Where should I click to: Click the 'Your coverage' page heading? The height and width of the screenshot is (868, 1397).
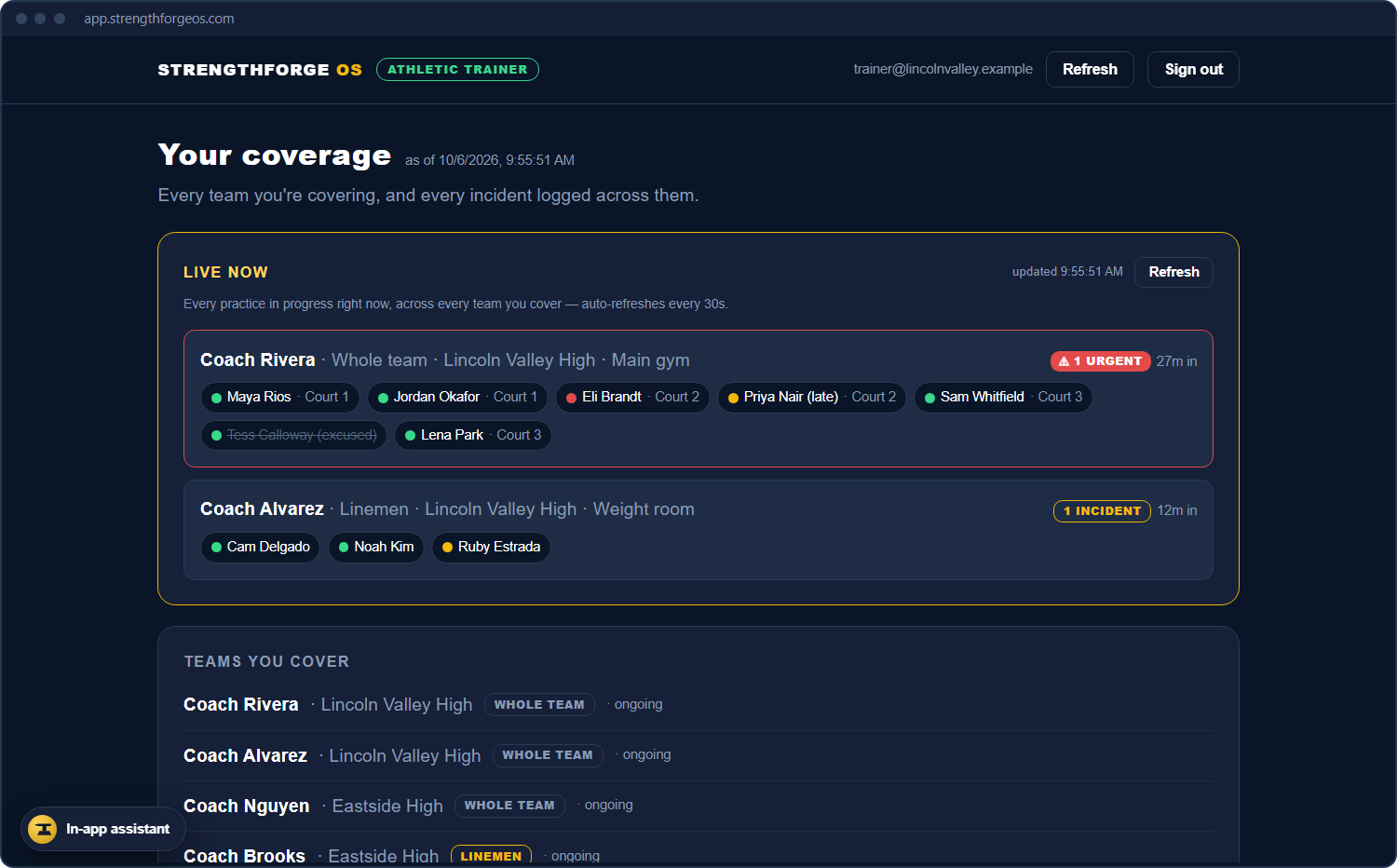(275, 155)
